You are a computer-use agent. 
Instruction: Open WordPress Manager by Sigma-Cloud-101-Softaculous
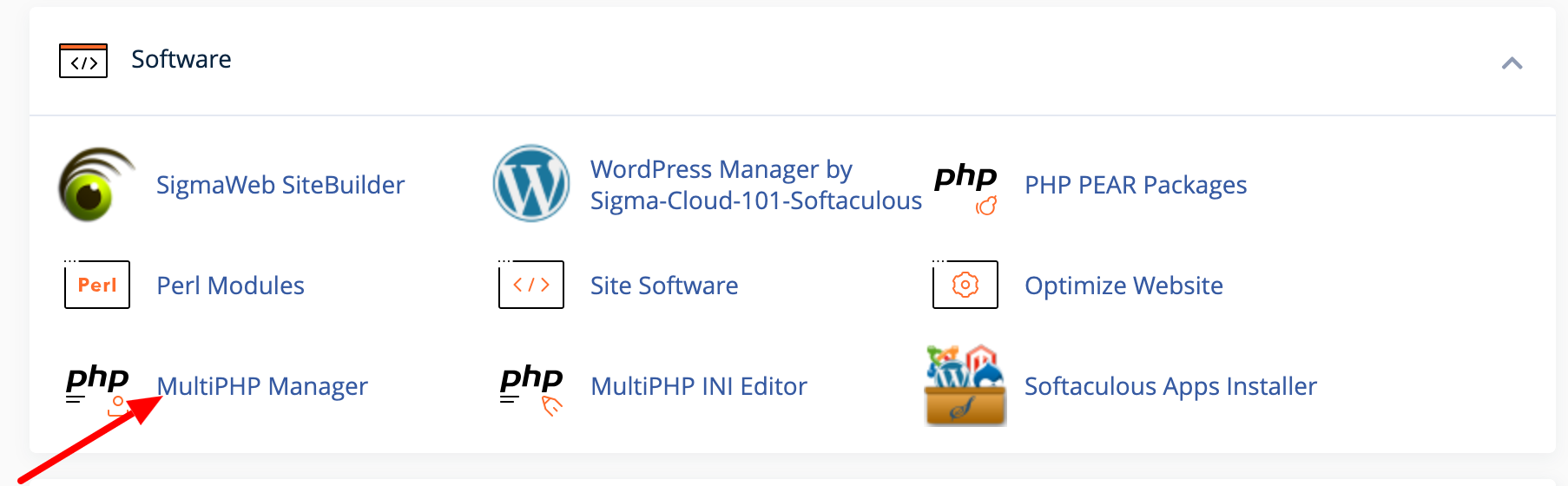pyautogui.click(x=756, y=185)
